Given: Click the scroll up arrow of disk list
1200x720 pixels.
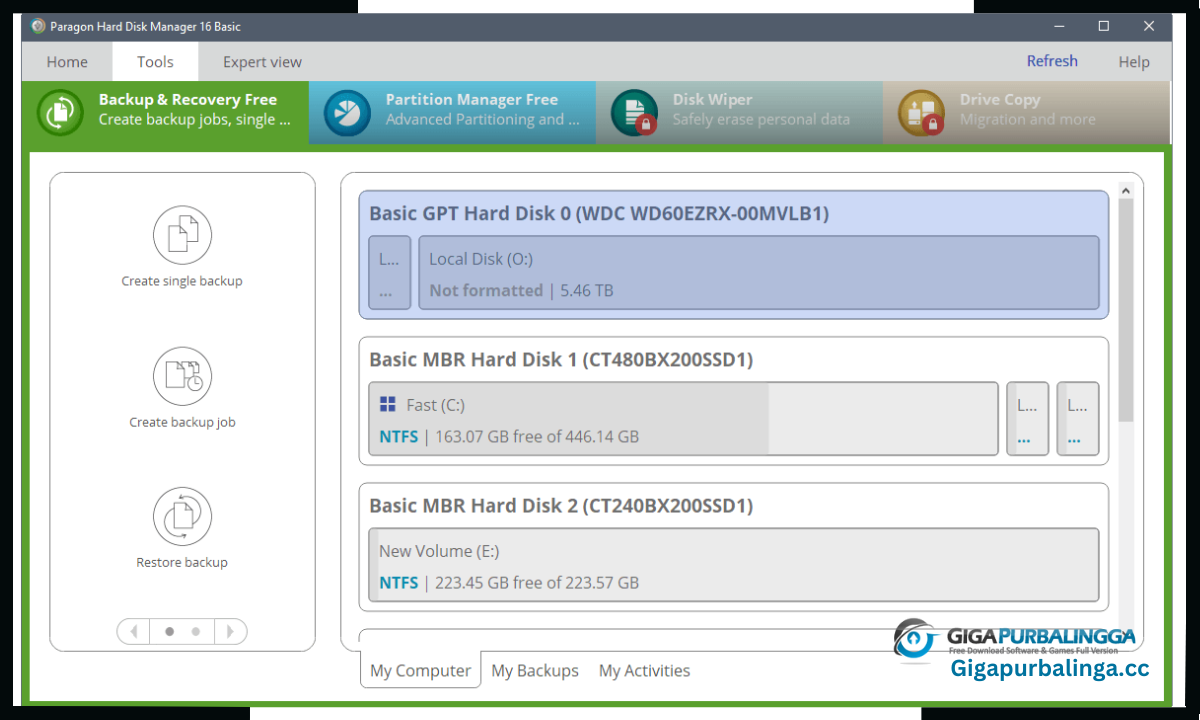Looking at the screenshot, I should 1125,190.
